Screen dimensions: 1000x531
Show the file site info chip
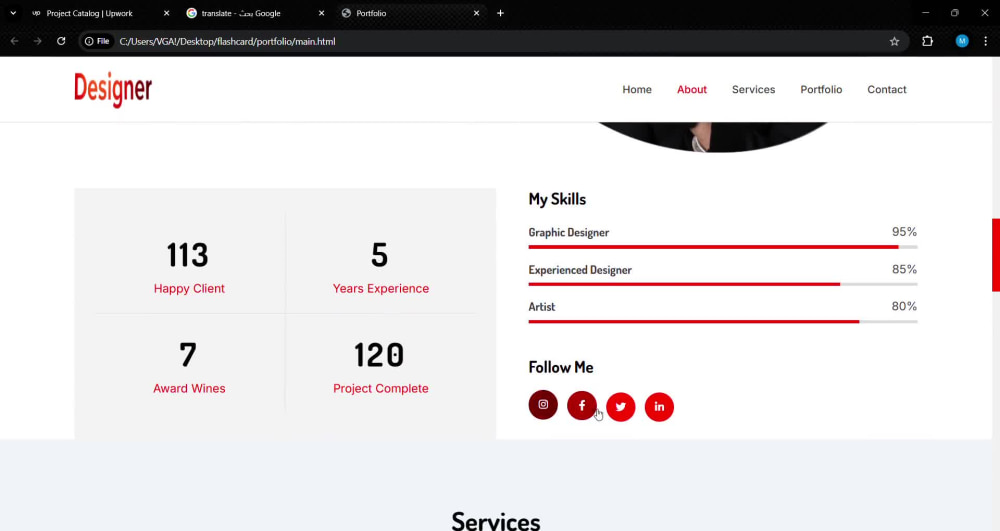pos(98,41)
